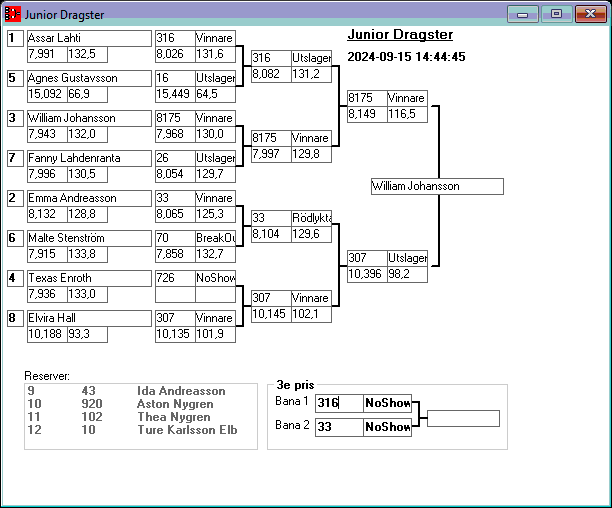Select reserve row Ture Karlsson Elb
Viewport: 612px width, 508px height.
(x=141, y=430)
